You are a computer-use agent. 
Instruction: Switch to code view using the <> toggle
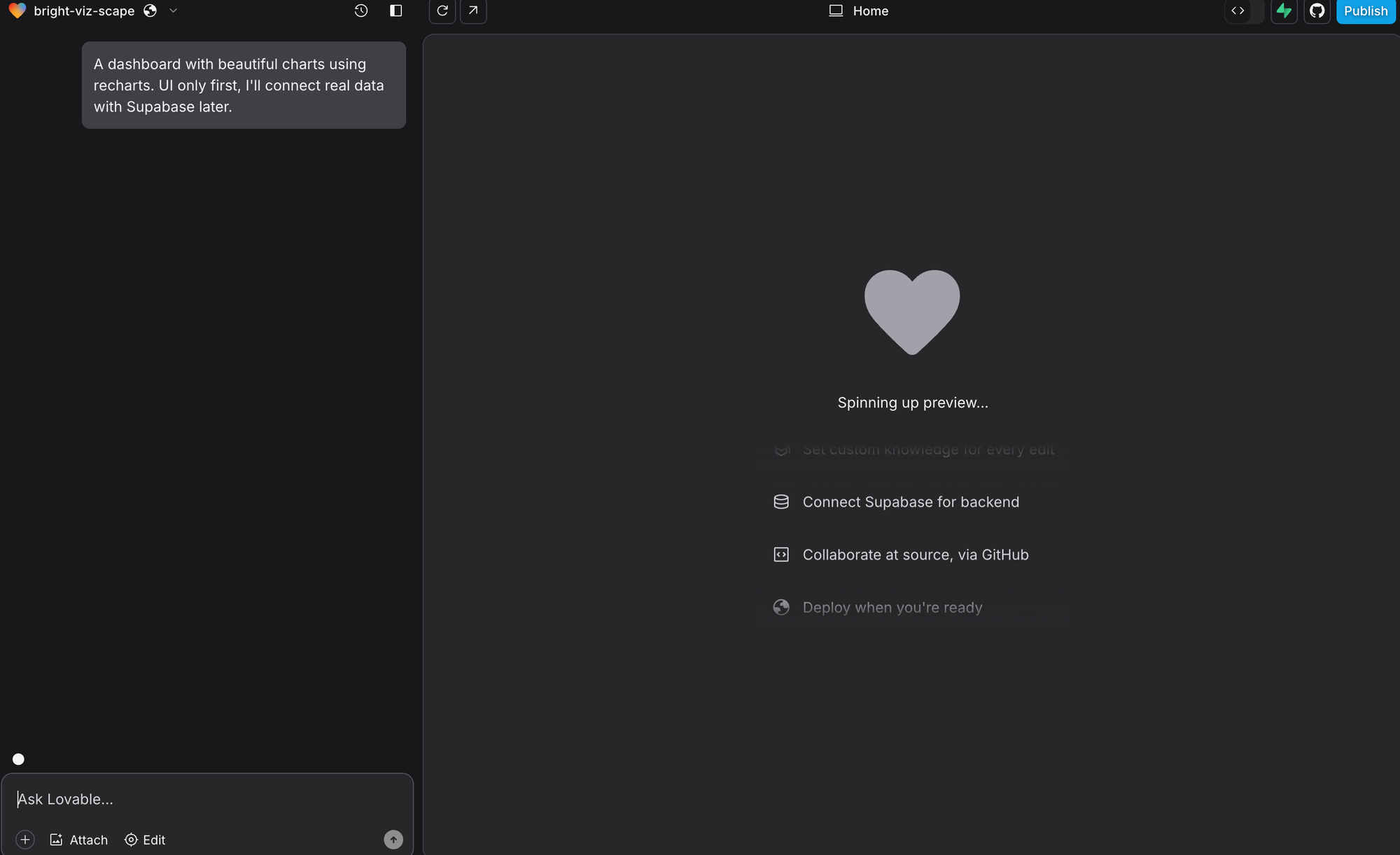pos(1238,11)
